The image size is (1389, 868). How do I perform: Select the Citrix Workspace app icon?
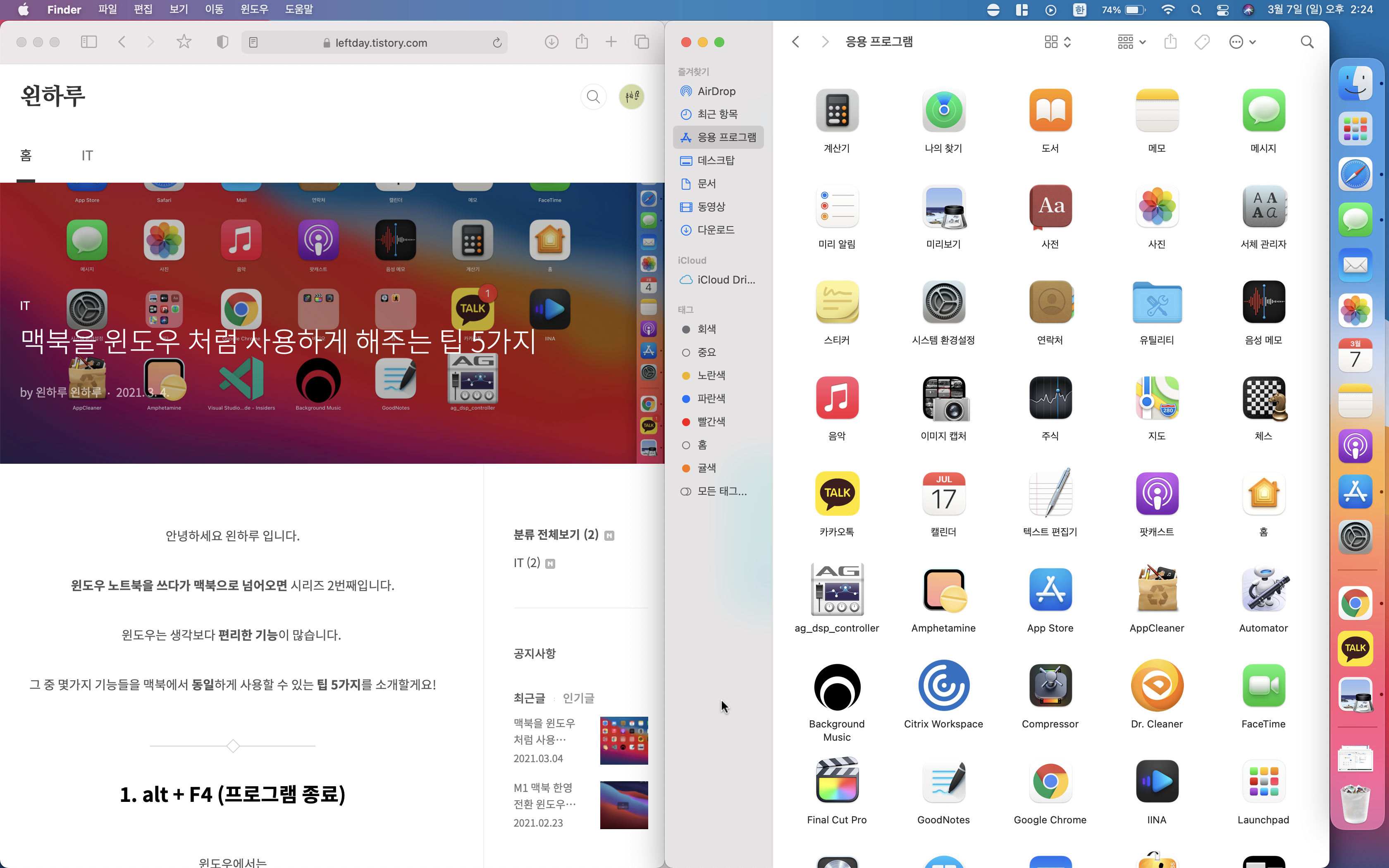[944, 686]
